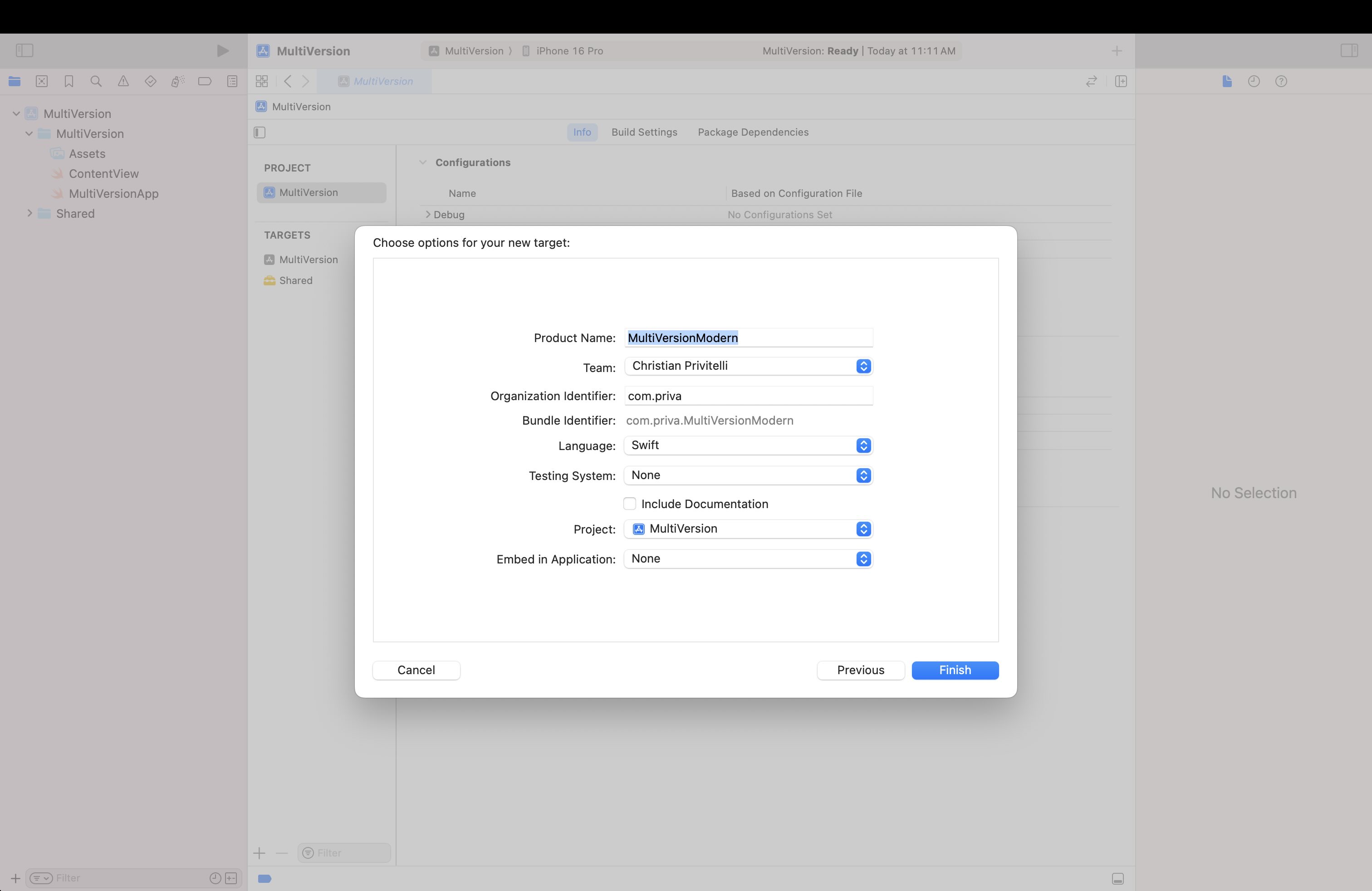
Task: Open the issue navigator warning icon
Action: 123,81
